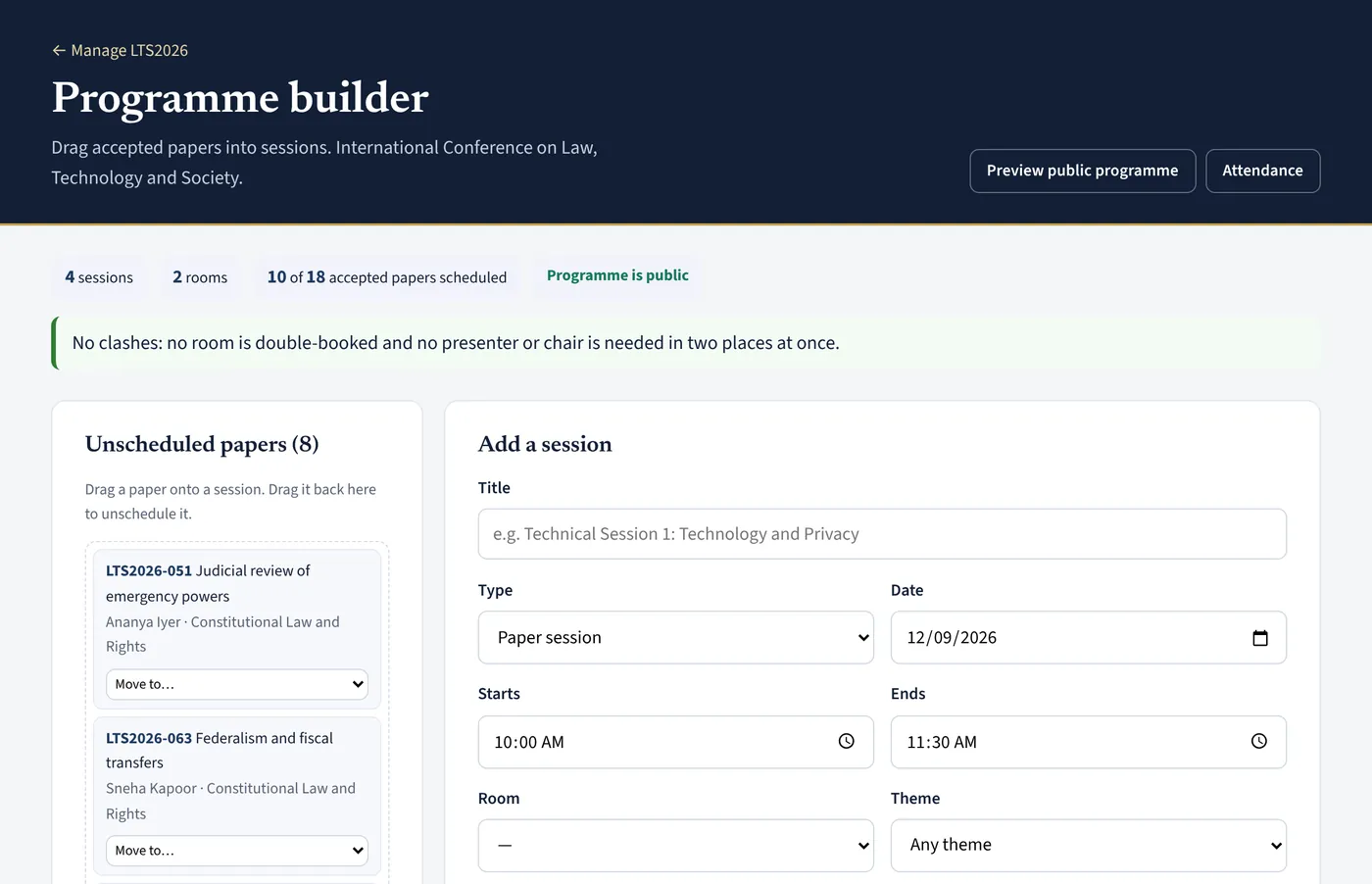Click the No clashes notice banner
1372x884 pixels.
point(686,343)
